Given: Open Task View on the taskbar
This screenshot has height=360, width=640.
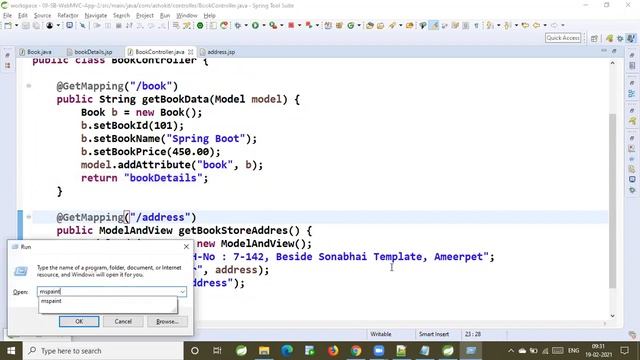Looking at the screenshot, I should coord(217,351).
